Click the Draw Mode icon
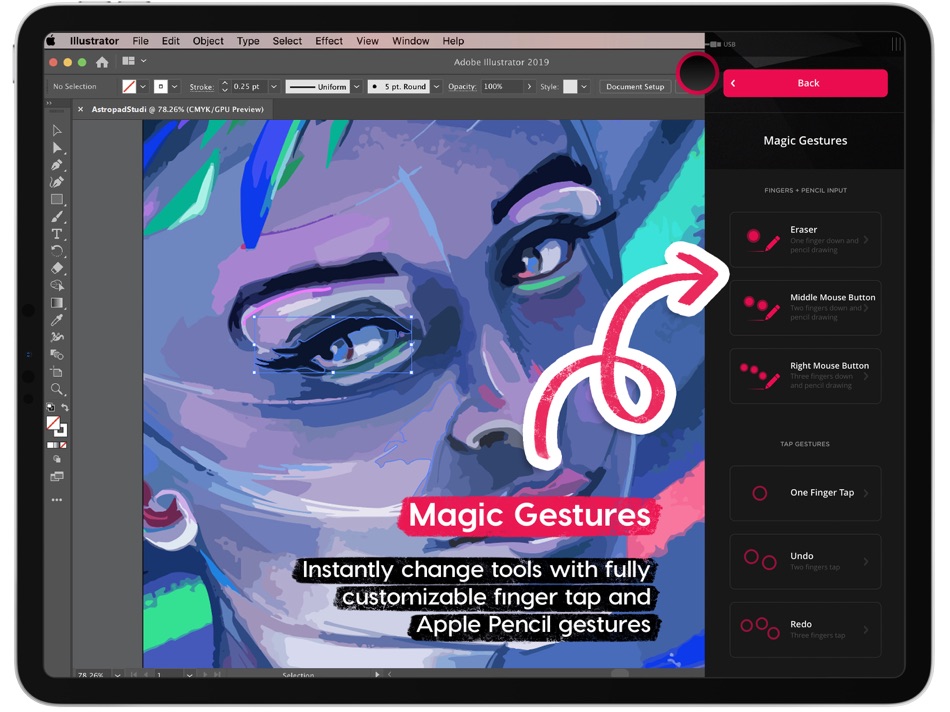Viewport: 950px width, 712px height. [57, 459]
